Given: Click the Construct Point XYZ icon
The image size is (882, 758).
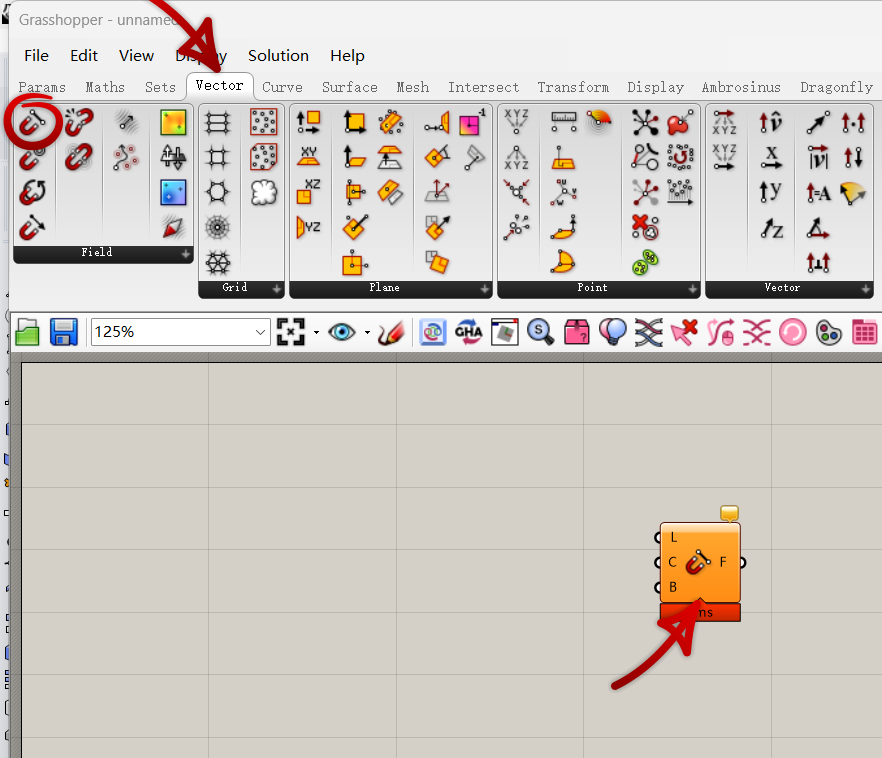Looking at the screenshot, I should 516,122.
